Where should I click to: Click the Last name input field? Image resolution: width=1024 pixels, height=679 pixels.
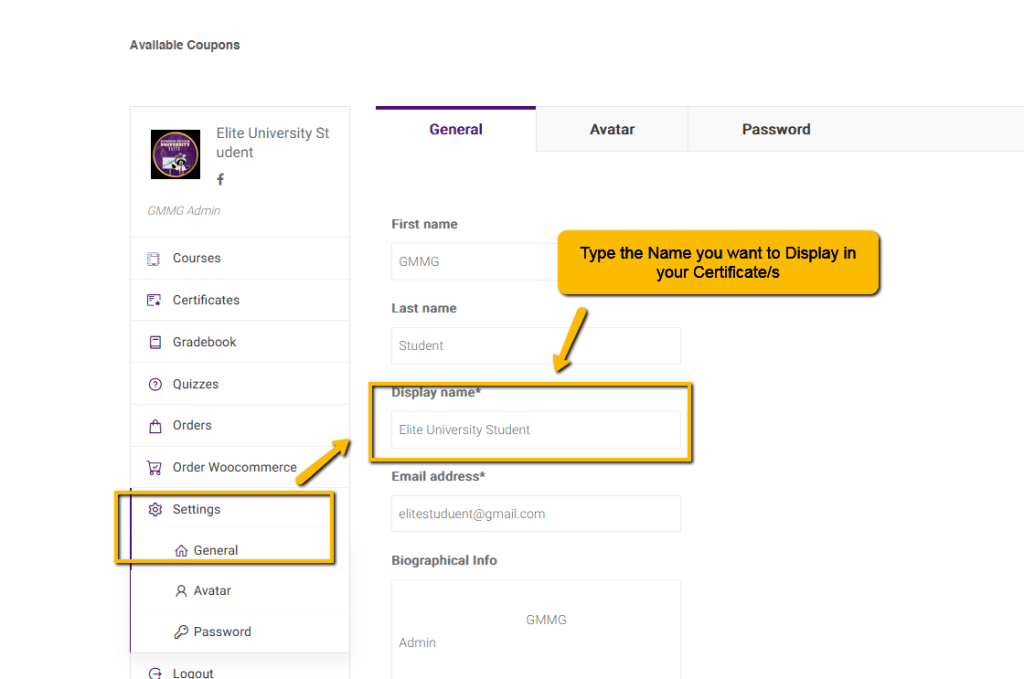click(535, 346)
